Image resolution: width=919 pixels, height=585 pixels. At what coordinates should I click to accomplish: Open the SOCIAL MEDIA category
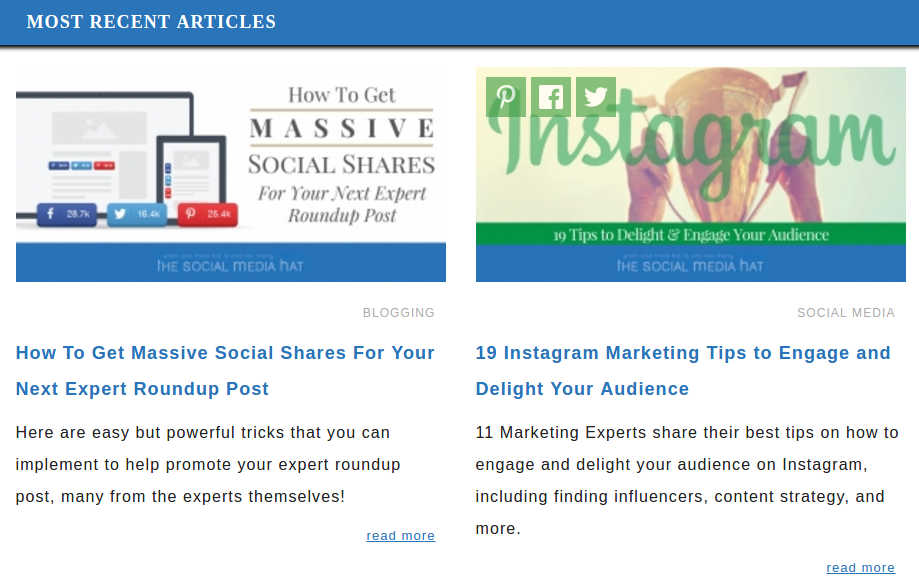[x=845, y=312]
